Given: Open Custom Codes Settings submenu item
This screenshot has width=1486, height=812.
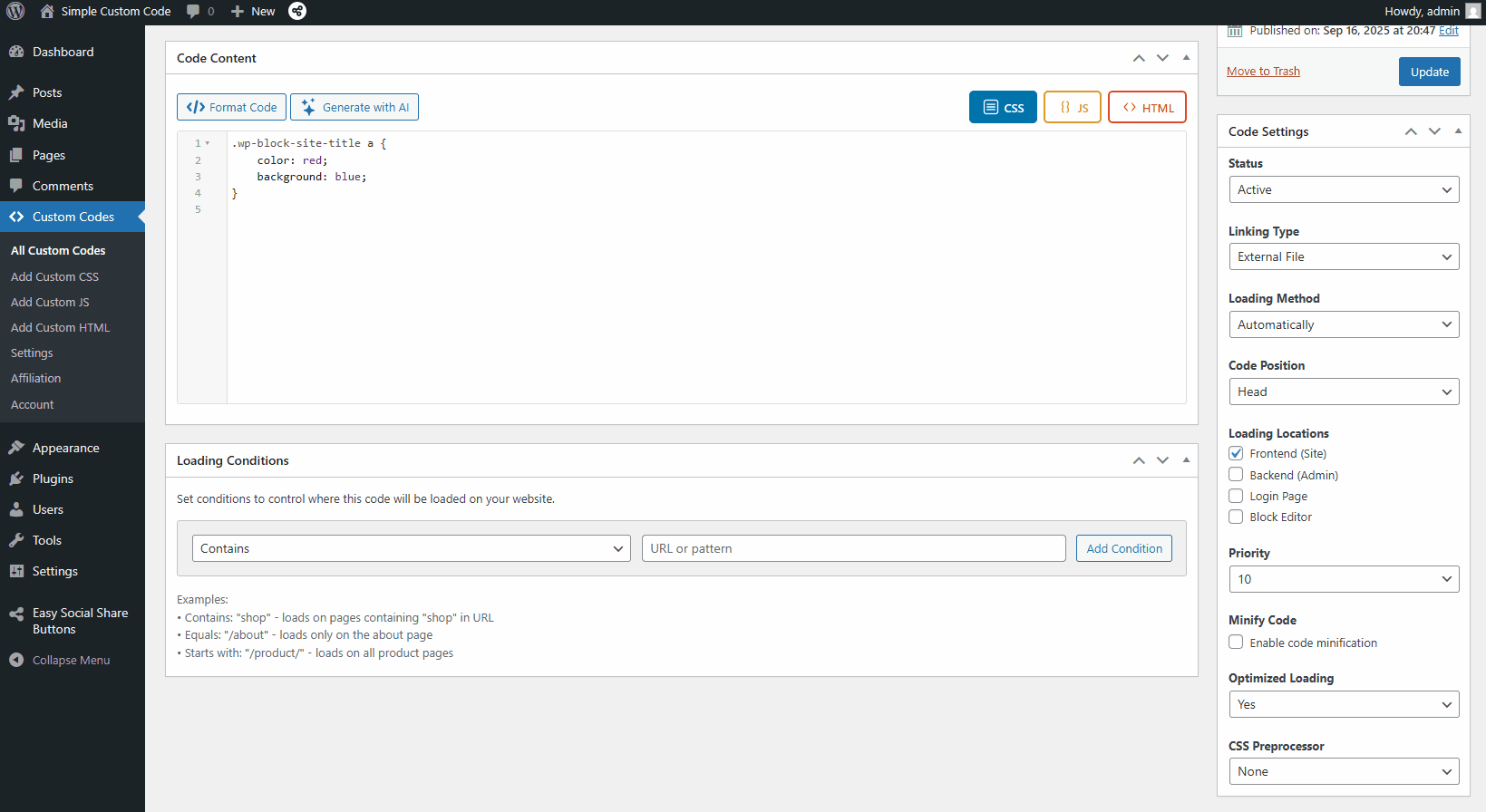Looking at the screenshot, I should (32, 353).
